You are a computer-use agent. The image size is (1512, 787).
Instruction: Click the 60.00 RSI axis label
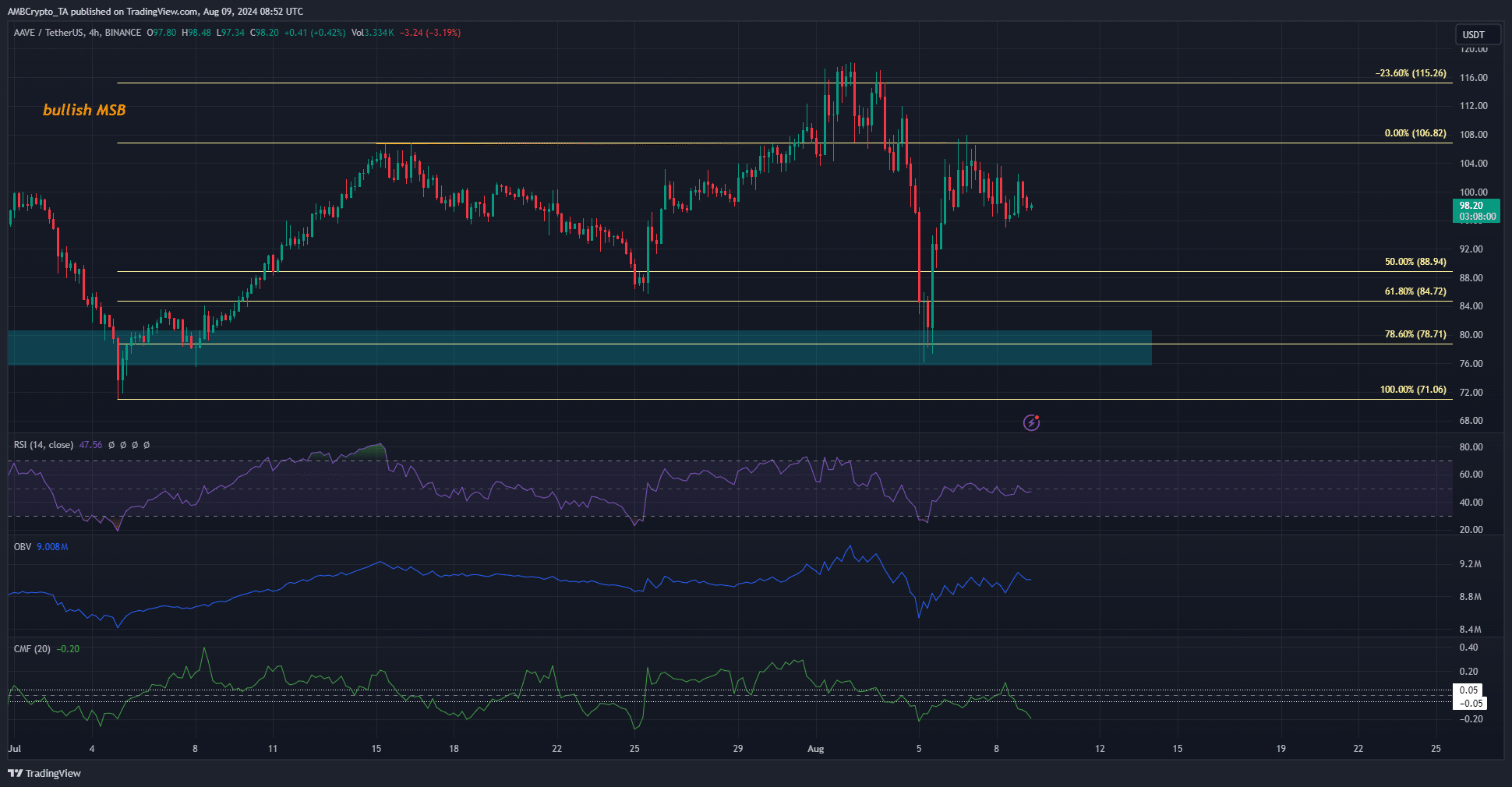coord(1471,475)
